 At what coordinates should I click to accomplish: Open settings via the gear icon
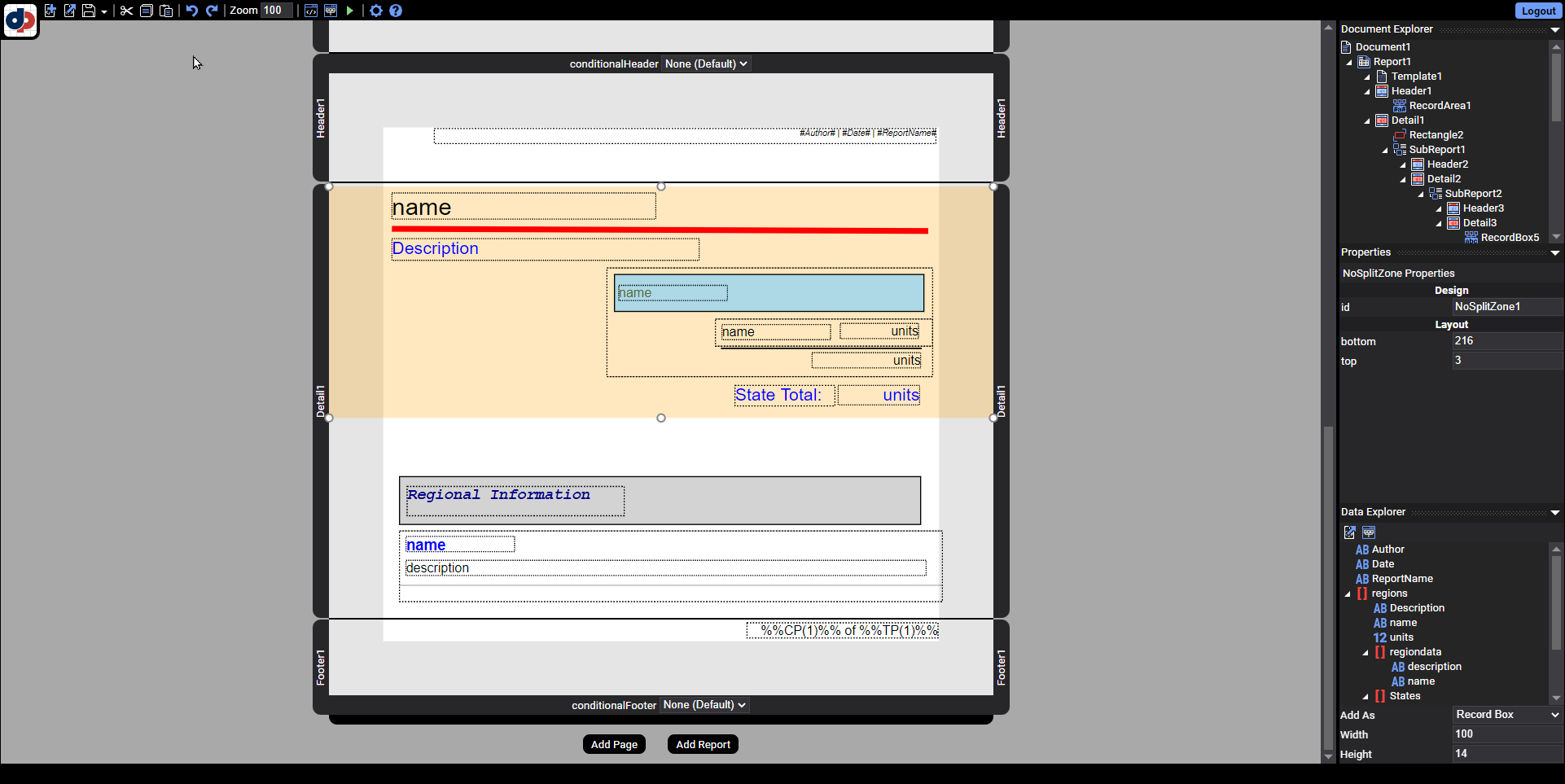(x=375, y=11)
